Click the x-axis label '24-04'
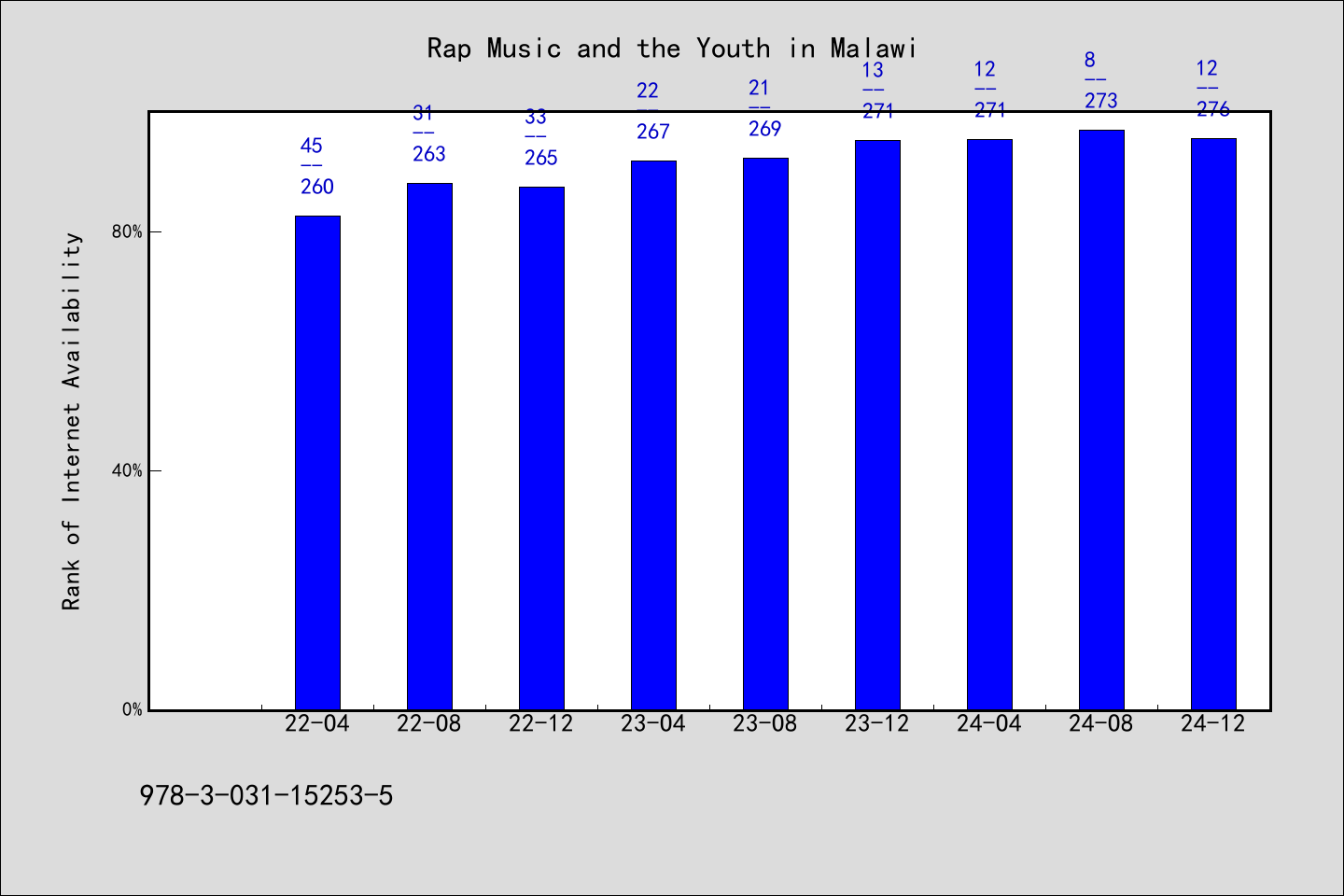Viewport: 1344px width, 896px height. point(989,724)
